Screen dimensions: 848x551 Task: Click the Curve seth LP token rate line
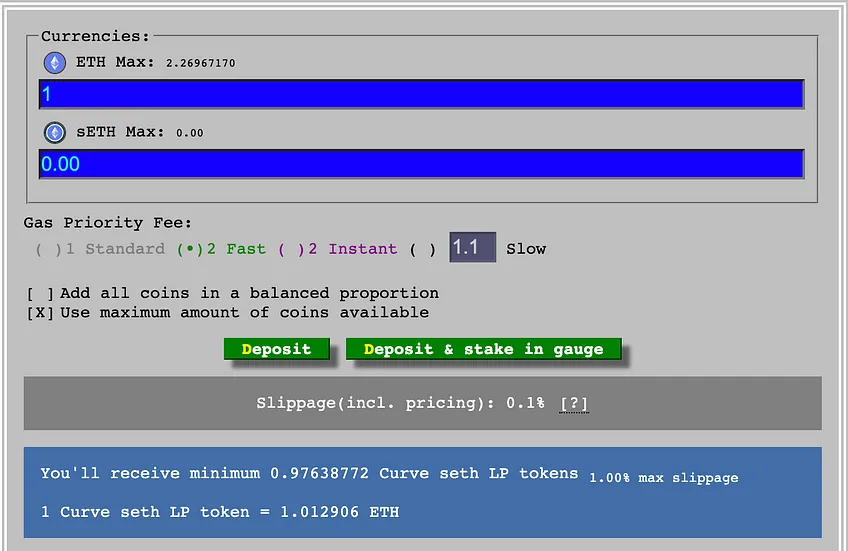click(220, 512)
